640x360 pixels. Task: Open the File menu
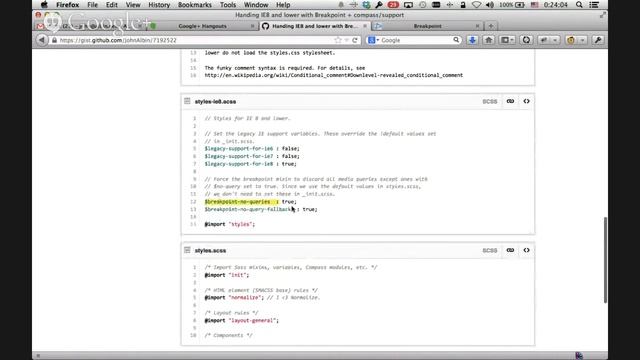point(92,5)
